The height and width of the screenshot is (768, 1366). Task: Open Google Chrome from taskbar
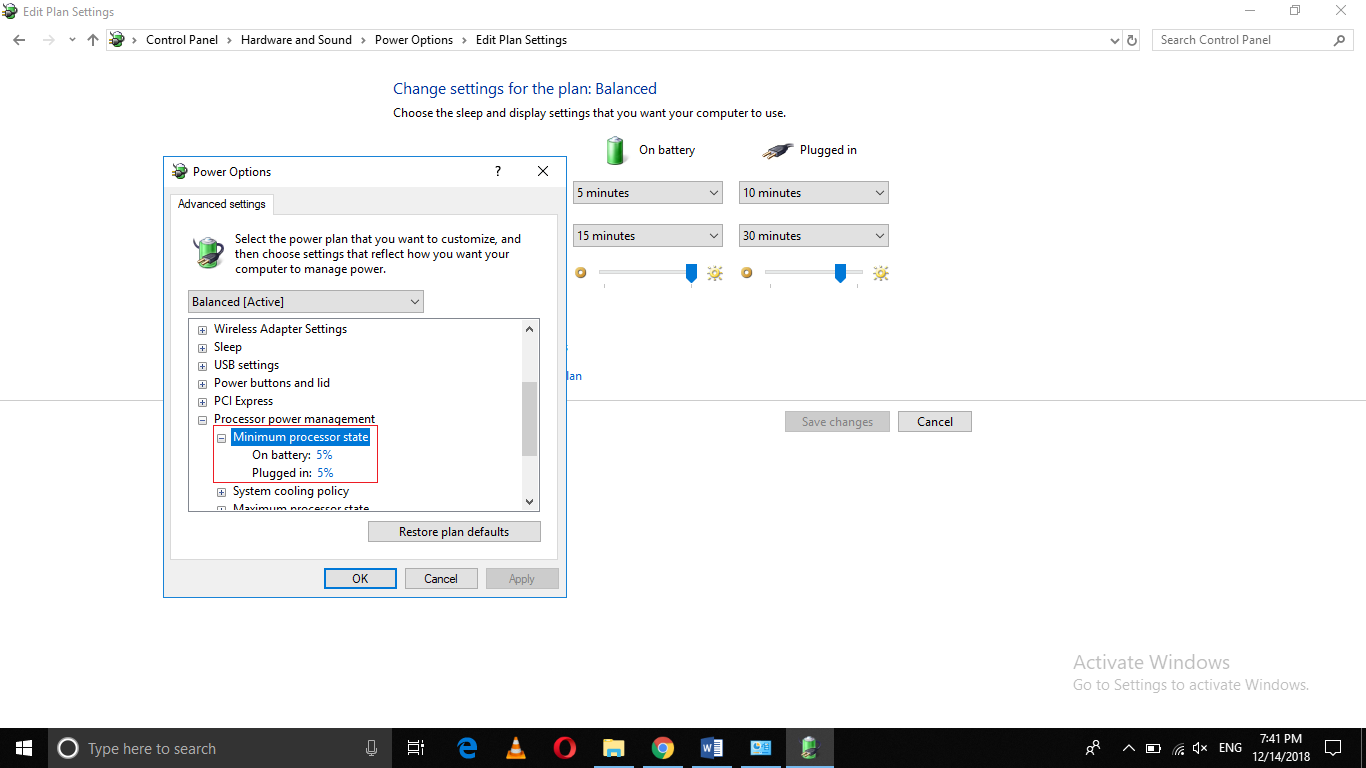pos(662,747)
